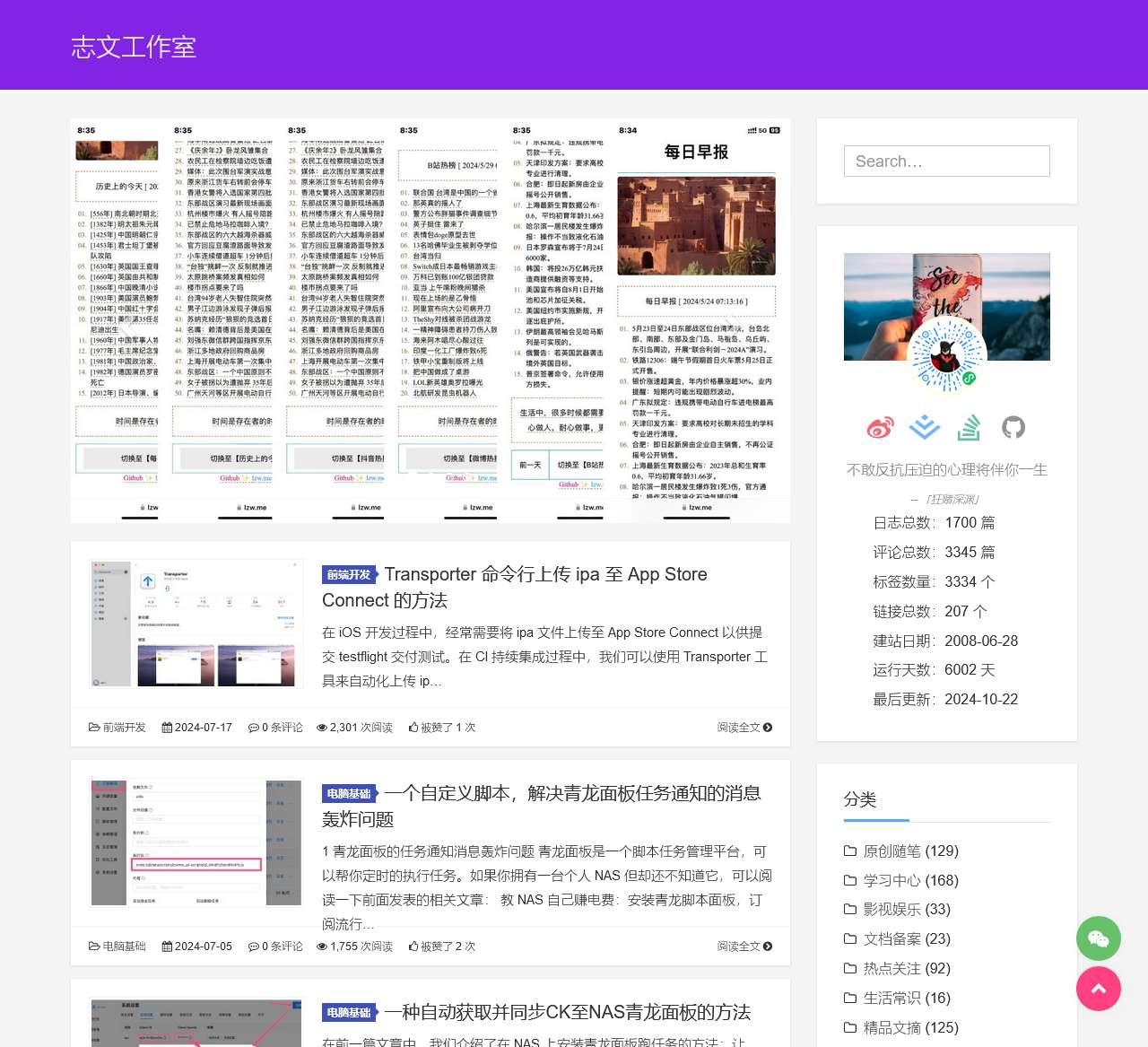
Task: Click the calendar icon beside 2024-07-05
Action: click(x=167, y=947)
